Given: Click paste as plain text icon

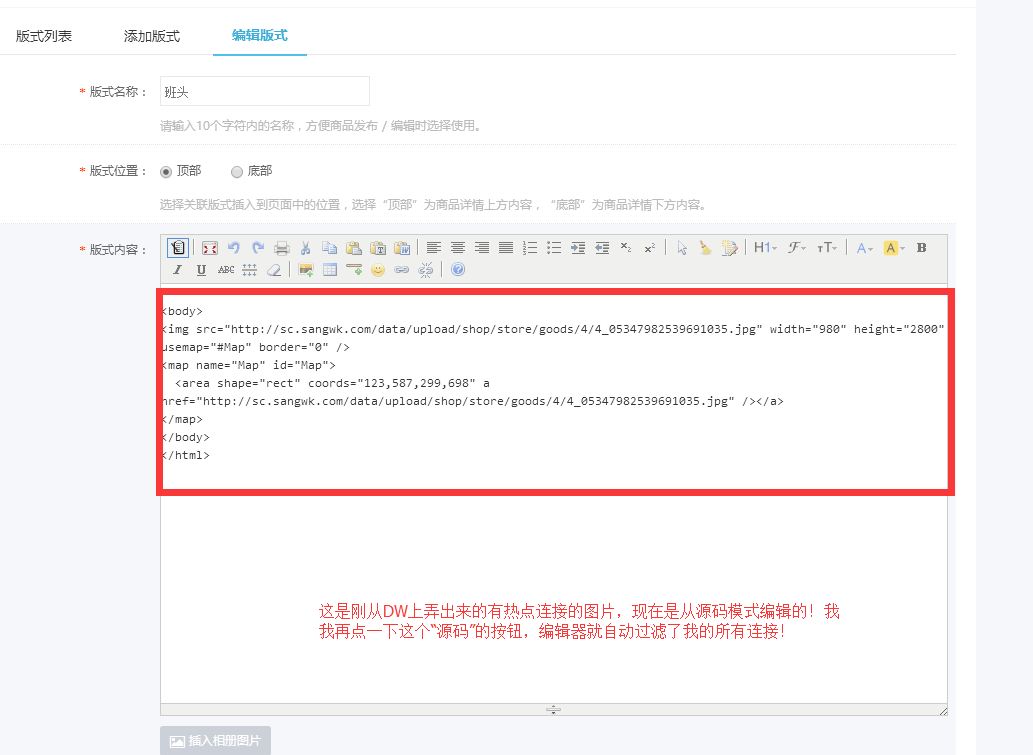Looking at the screenshot, I should (378, 248).
